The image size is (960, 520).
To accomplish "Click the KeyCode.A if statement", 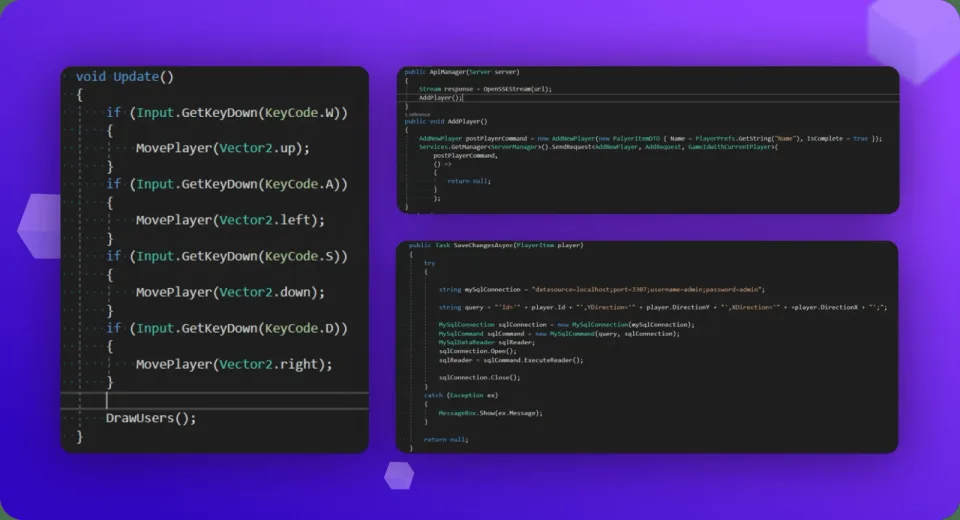I will pyautogui.click(x=227, y=184).
